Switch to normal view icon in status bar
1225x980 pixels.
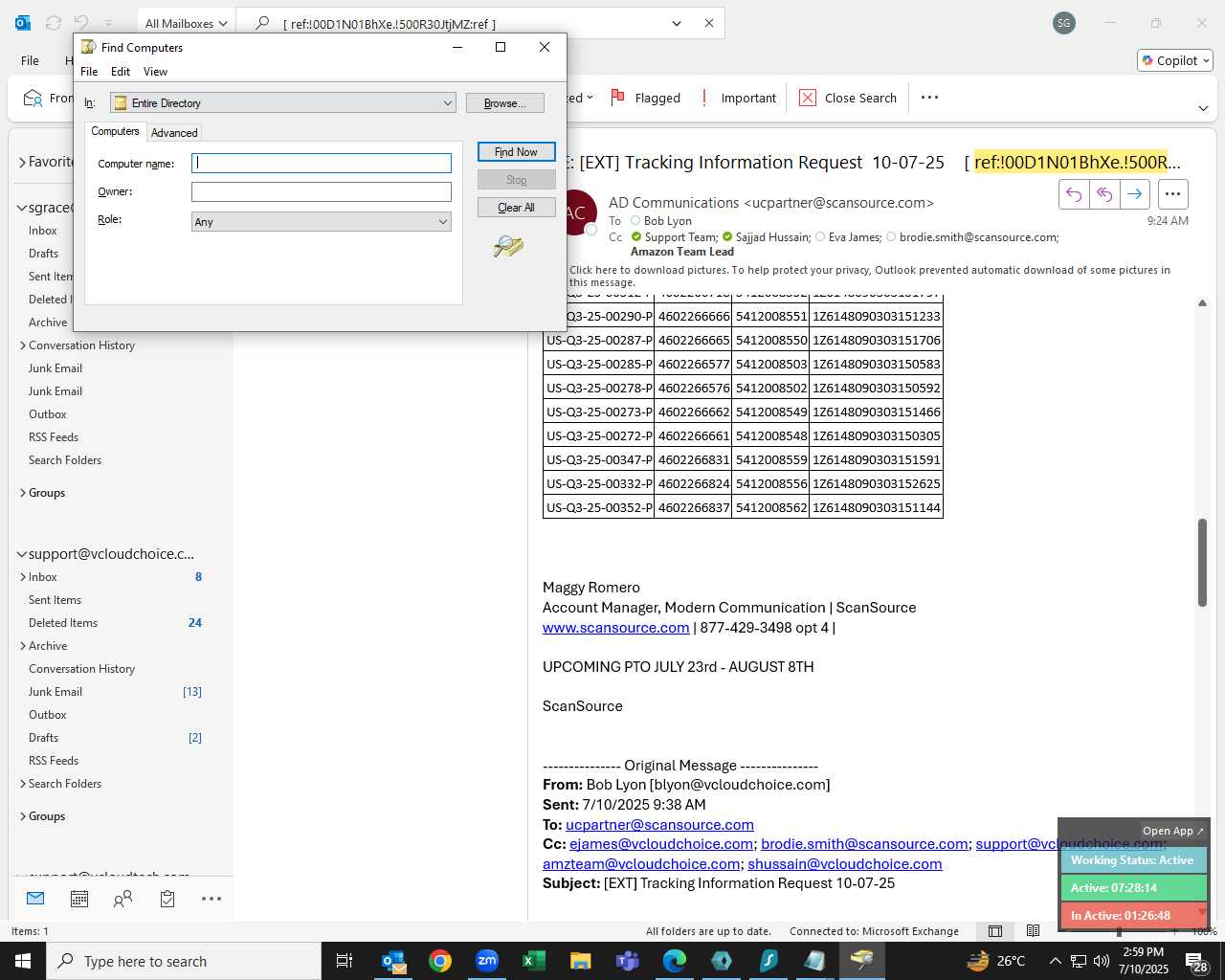[995, 931]
